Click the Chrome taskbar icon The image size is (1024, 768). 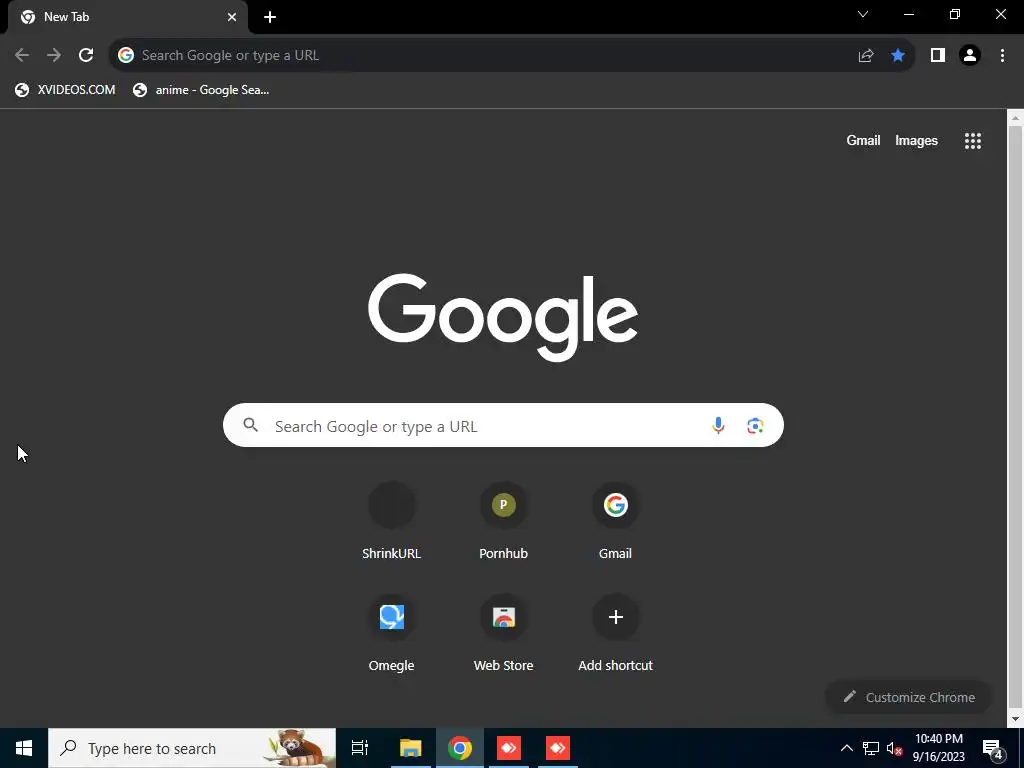pyautogui.click(x=460, y=748)
